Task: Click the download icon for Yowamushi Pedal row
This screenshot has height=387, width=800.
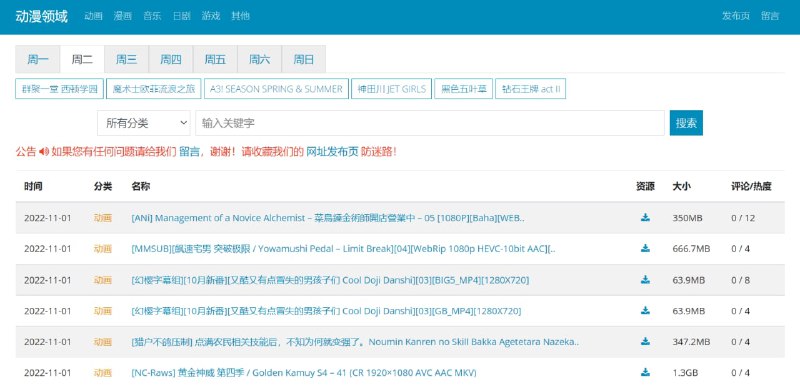Action: (645, 249)
